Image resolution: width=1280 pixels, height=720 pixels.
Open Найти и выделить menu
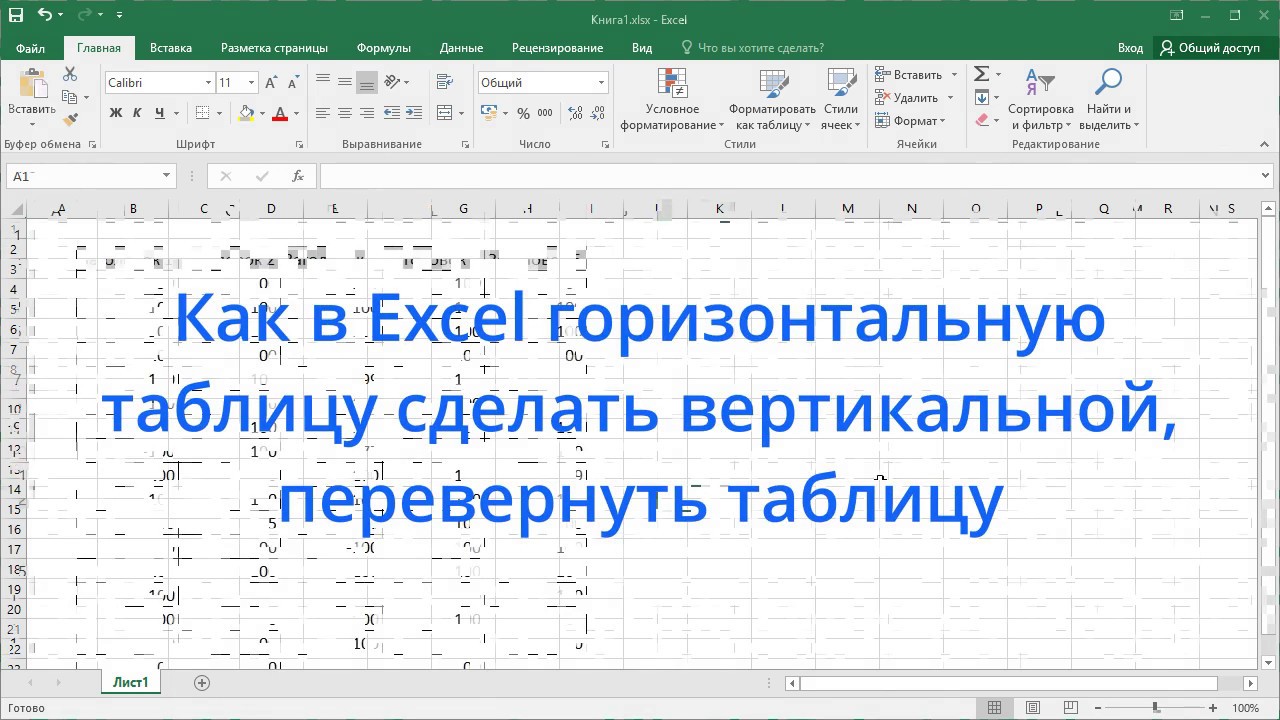pyautogui.click(x=1108, y=100)
